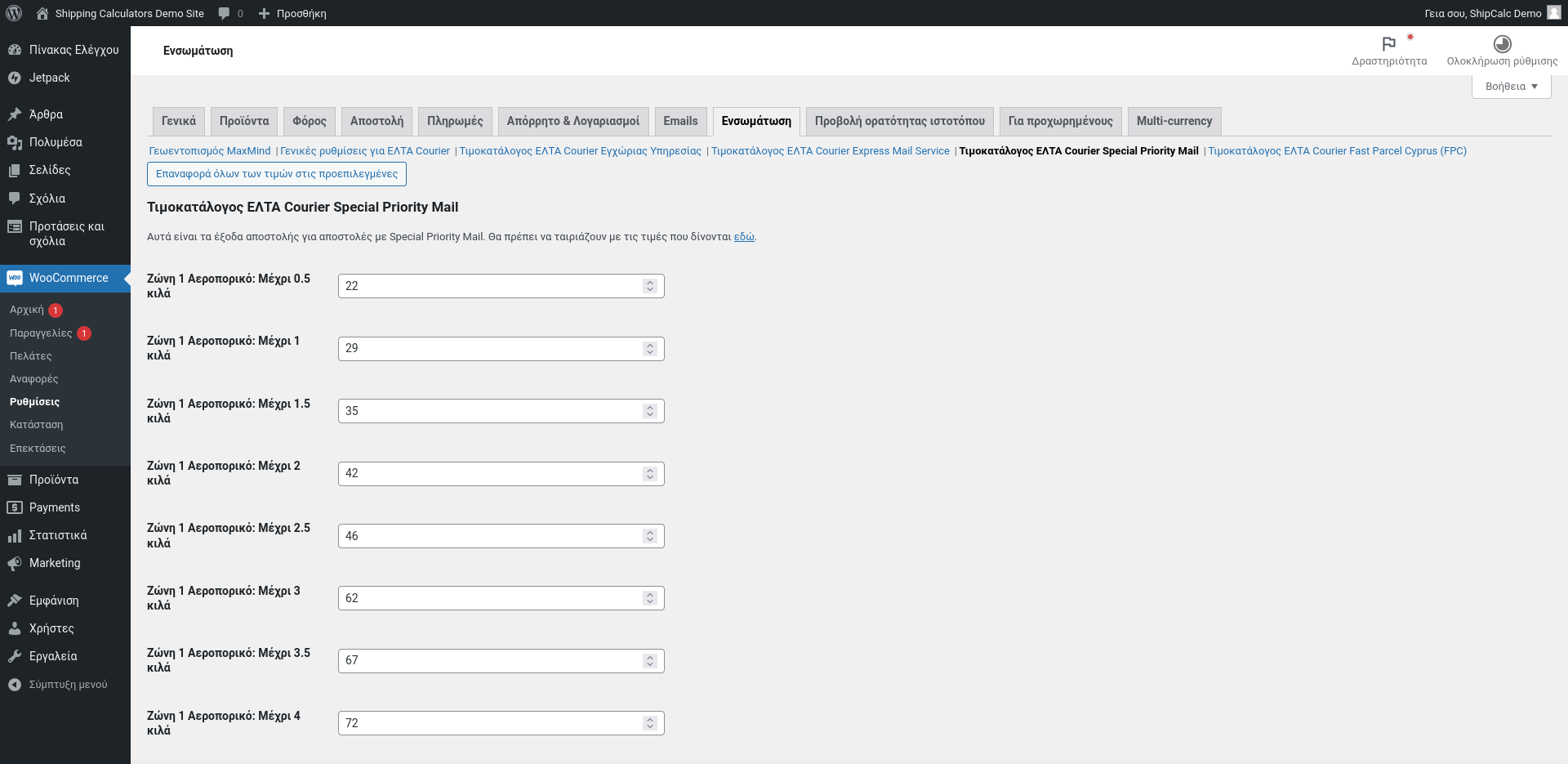Expand the Βοήθεια help dropdown
The image size is (1568, 764).
pyautogui.click(x=1511, y=87)
